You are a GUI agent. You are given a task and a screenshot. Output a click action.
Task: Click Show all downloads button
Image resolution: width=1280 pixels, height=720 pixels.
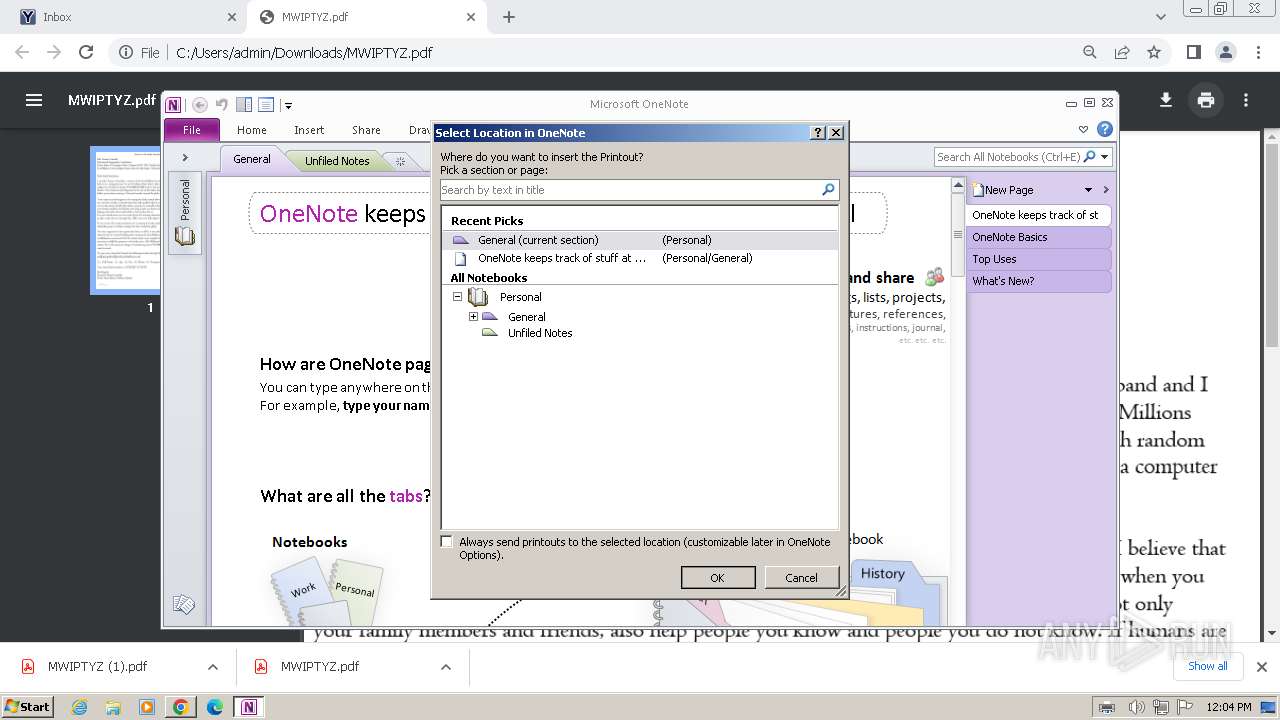(1208, 666)
